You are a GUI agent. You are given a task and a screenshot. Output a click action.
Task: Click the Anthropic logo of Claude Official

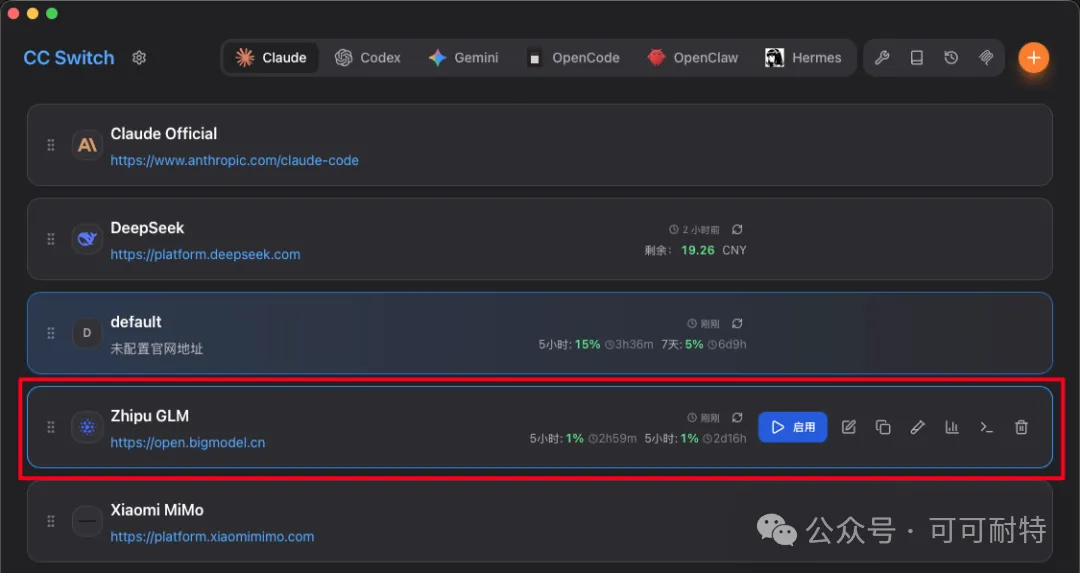(87, 145)
